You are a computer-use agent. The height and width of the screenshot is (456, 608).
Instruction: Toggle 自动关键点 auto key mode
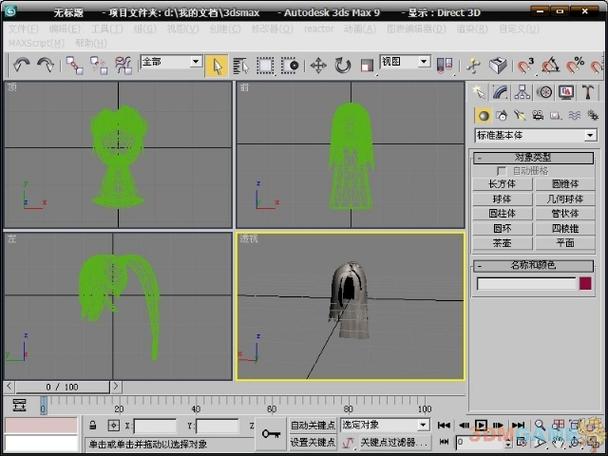click(x=313, y=425)
